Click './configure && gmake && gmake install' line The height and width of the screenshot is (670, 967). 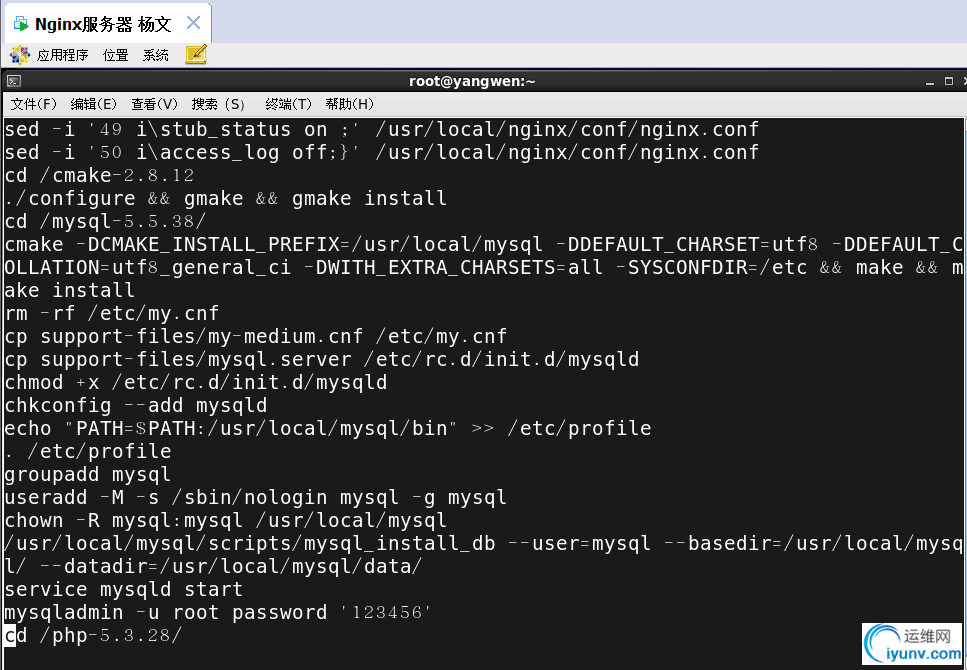pos(225,199)
